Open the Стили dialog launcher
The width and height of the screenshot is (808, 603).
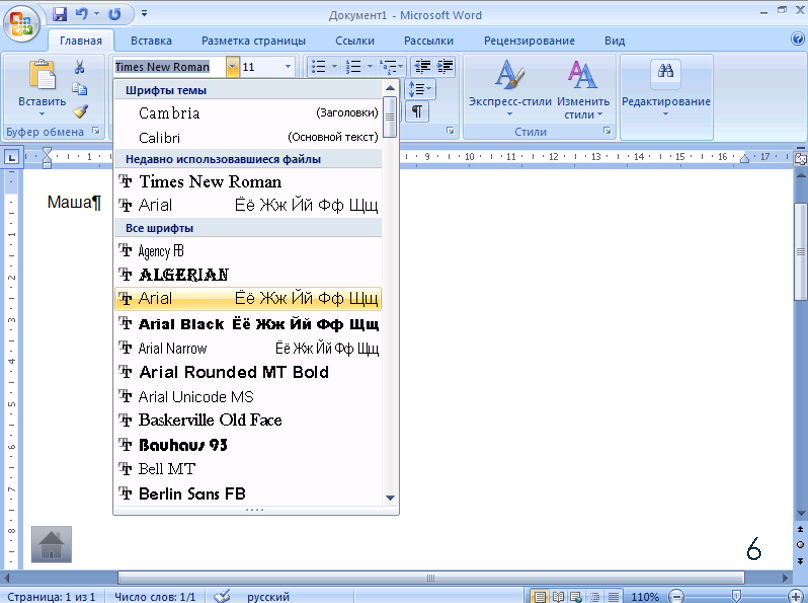[607, 131]
